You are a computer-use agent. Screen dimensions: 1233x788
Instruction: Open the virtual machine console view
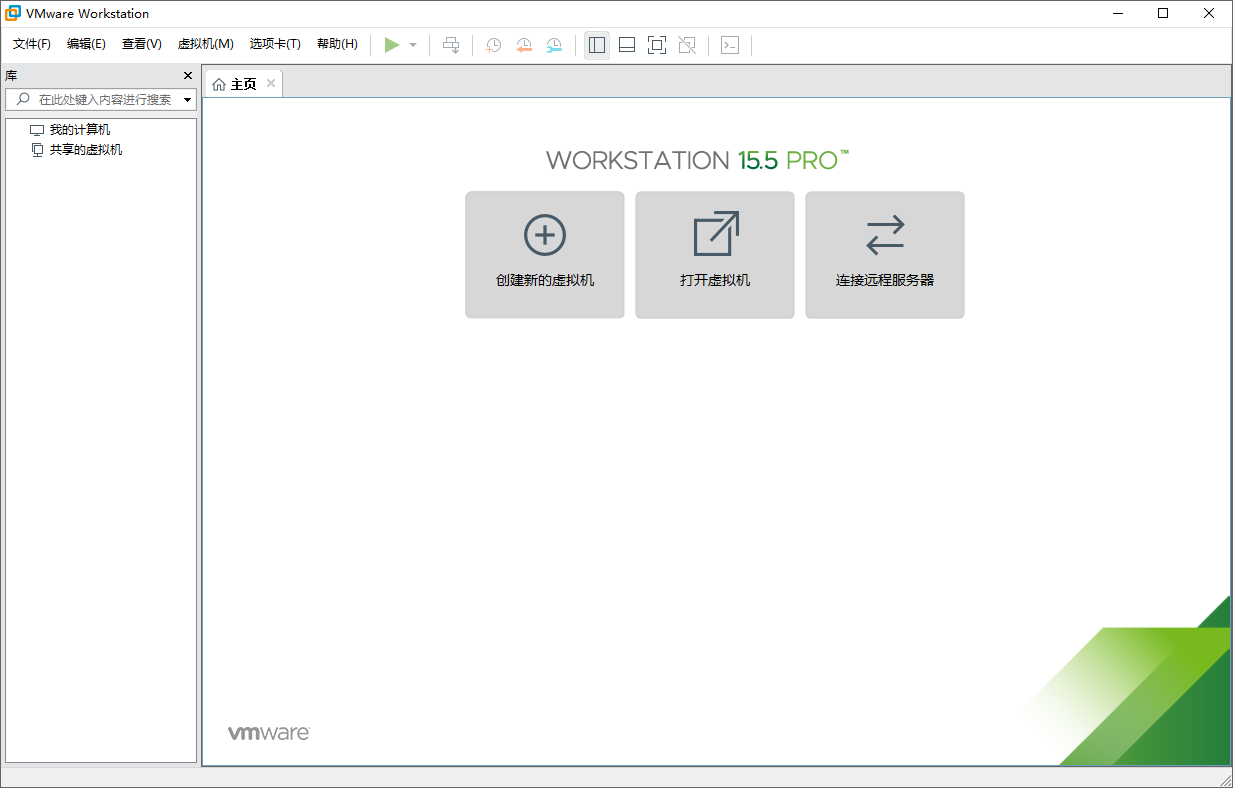[730, 44]
